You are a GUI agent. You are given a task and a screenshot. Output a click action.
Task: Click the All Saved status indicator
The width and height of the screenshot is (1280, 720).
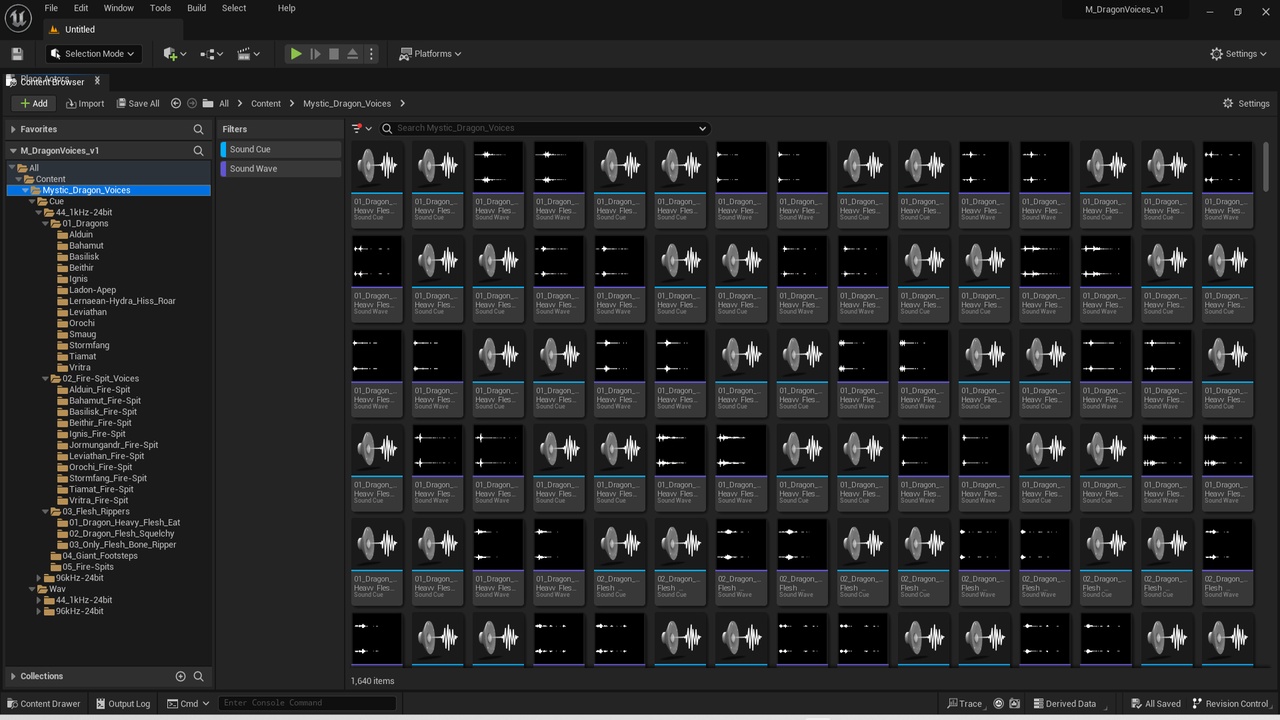(1155, 703)
